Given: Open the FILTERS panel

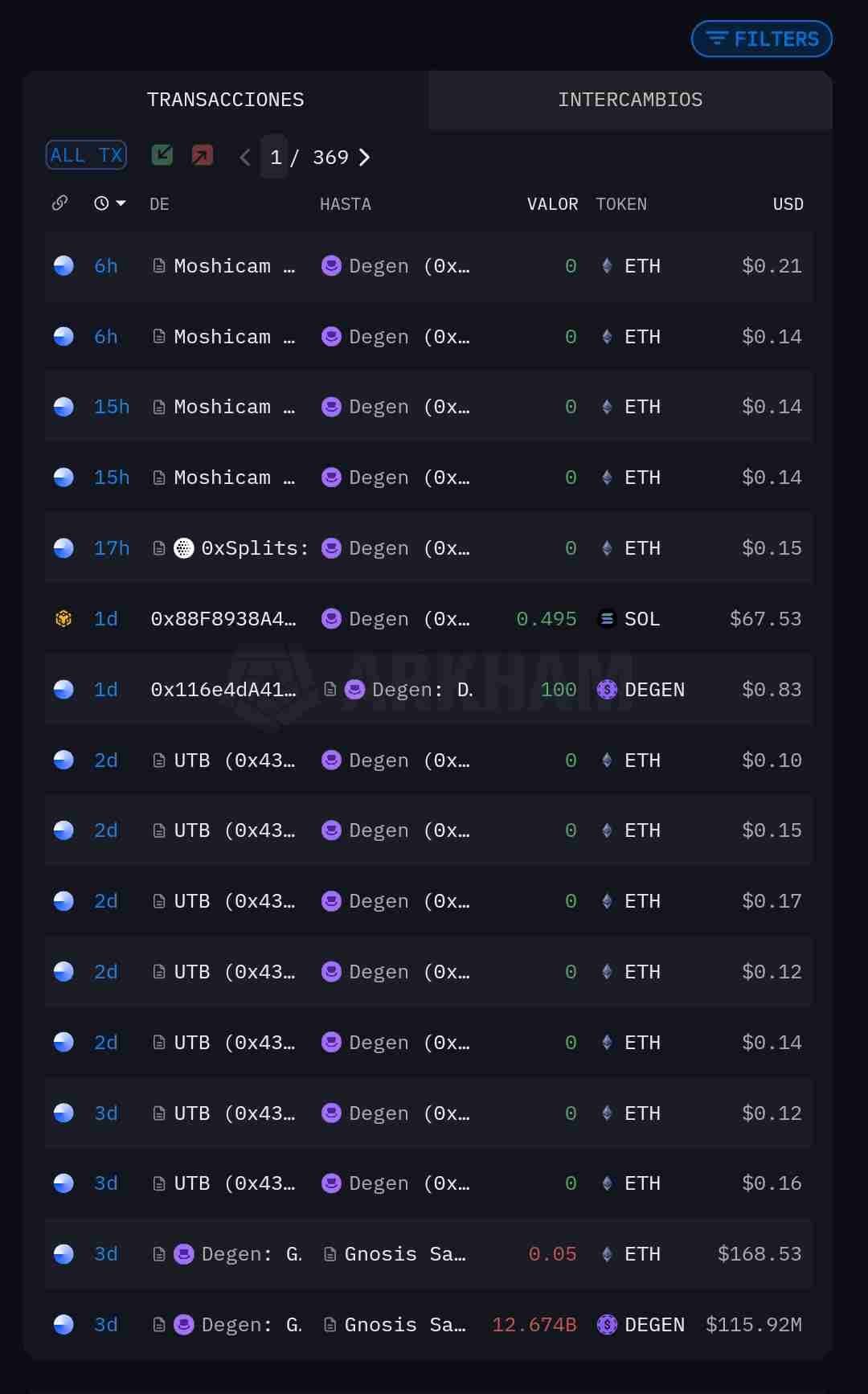Looking at the screenshot, I should pyautogui.click(x=761, y=39).
